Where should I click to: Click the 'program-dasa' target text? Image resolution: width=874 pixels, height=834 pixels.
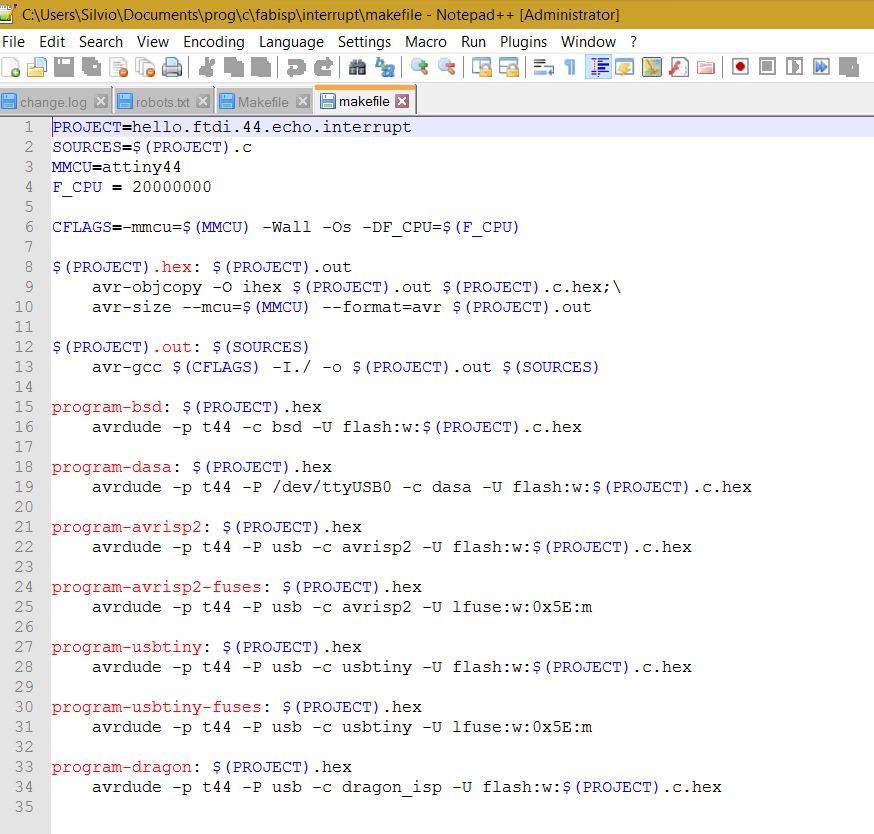point(111,467)
